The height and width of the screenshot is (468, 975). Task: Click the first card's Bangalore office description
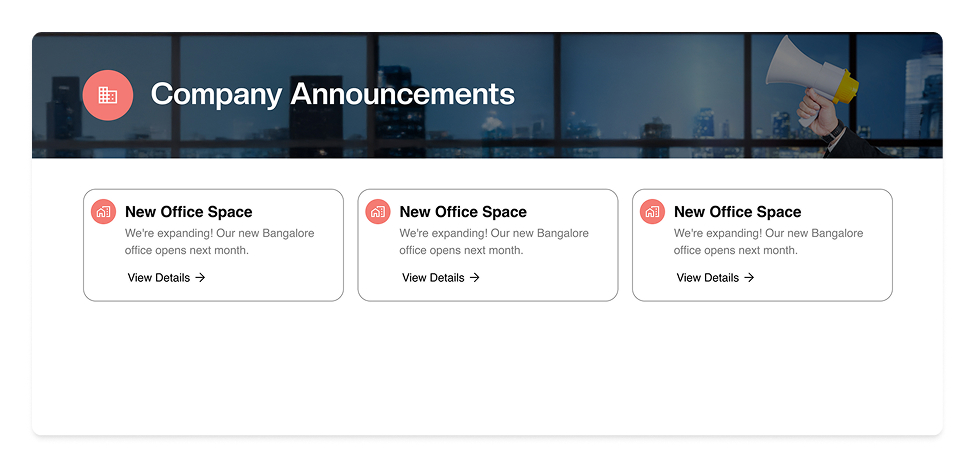219,242
